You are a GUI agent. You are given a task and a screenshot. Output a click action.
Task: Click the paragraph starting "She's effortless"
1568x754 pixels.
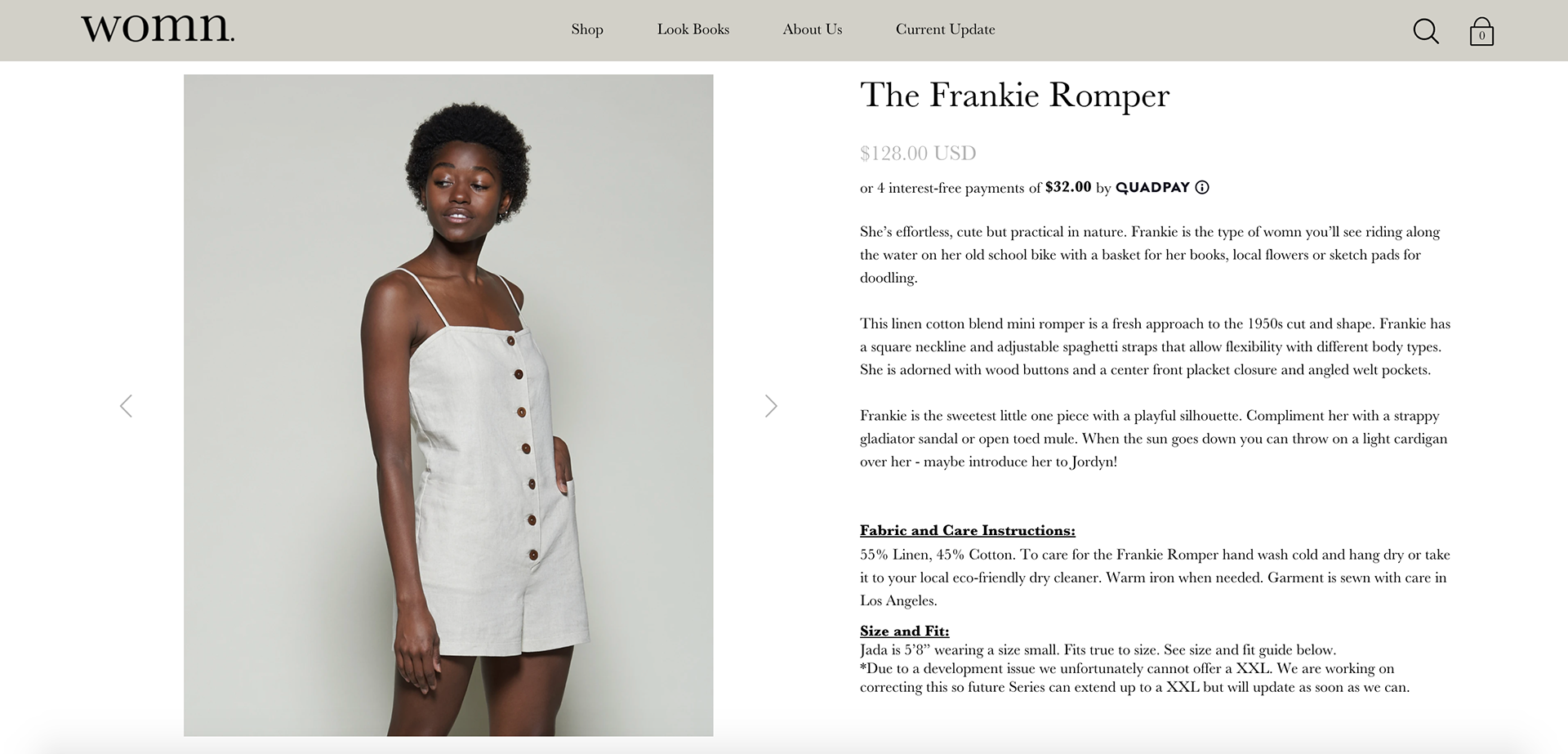(1150, 254)
